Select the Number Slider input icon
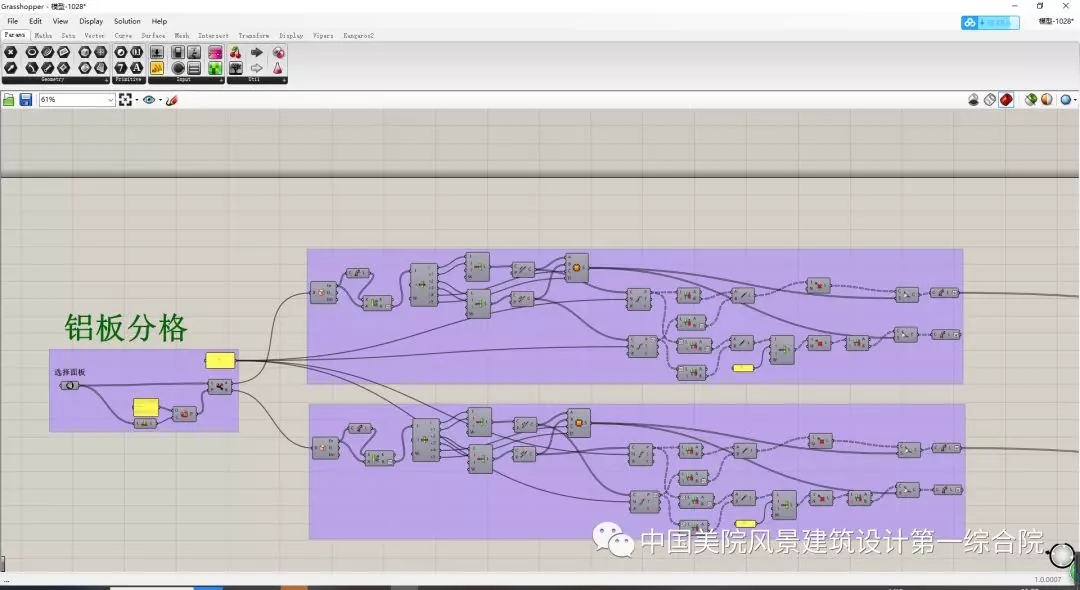 coord(157,52)
